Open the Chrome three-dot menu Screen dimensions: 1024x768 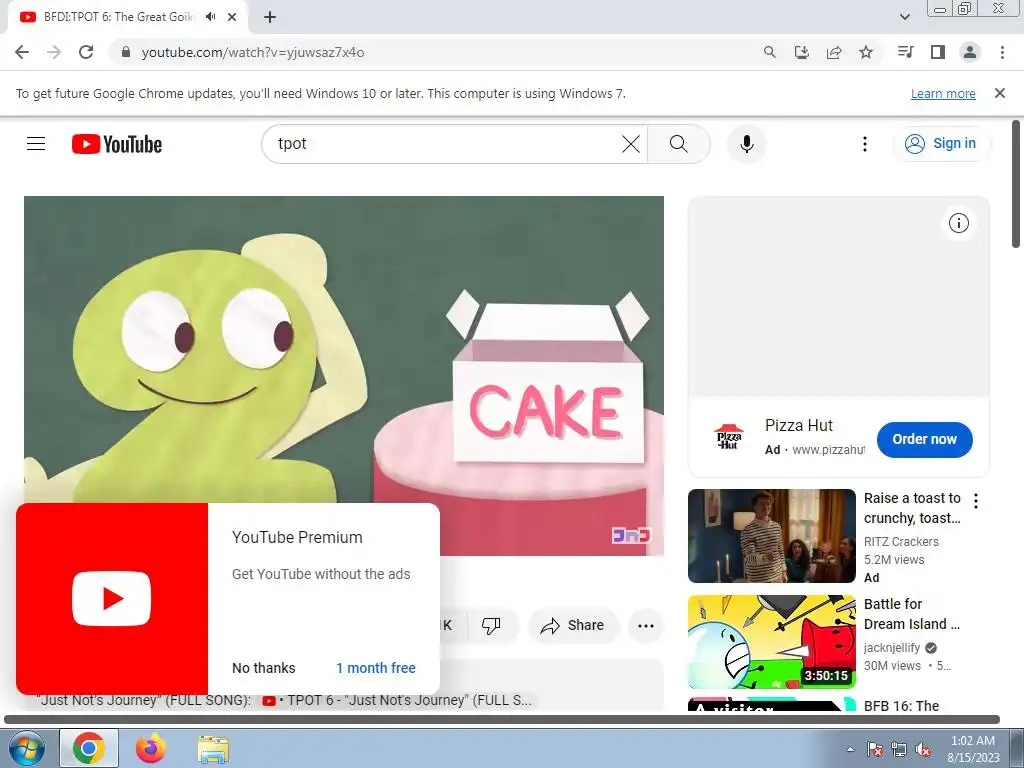click(x=1002, y=52)
